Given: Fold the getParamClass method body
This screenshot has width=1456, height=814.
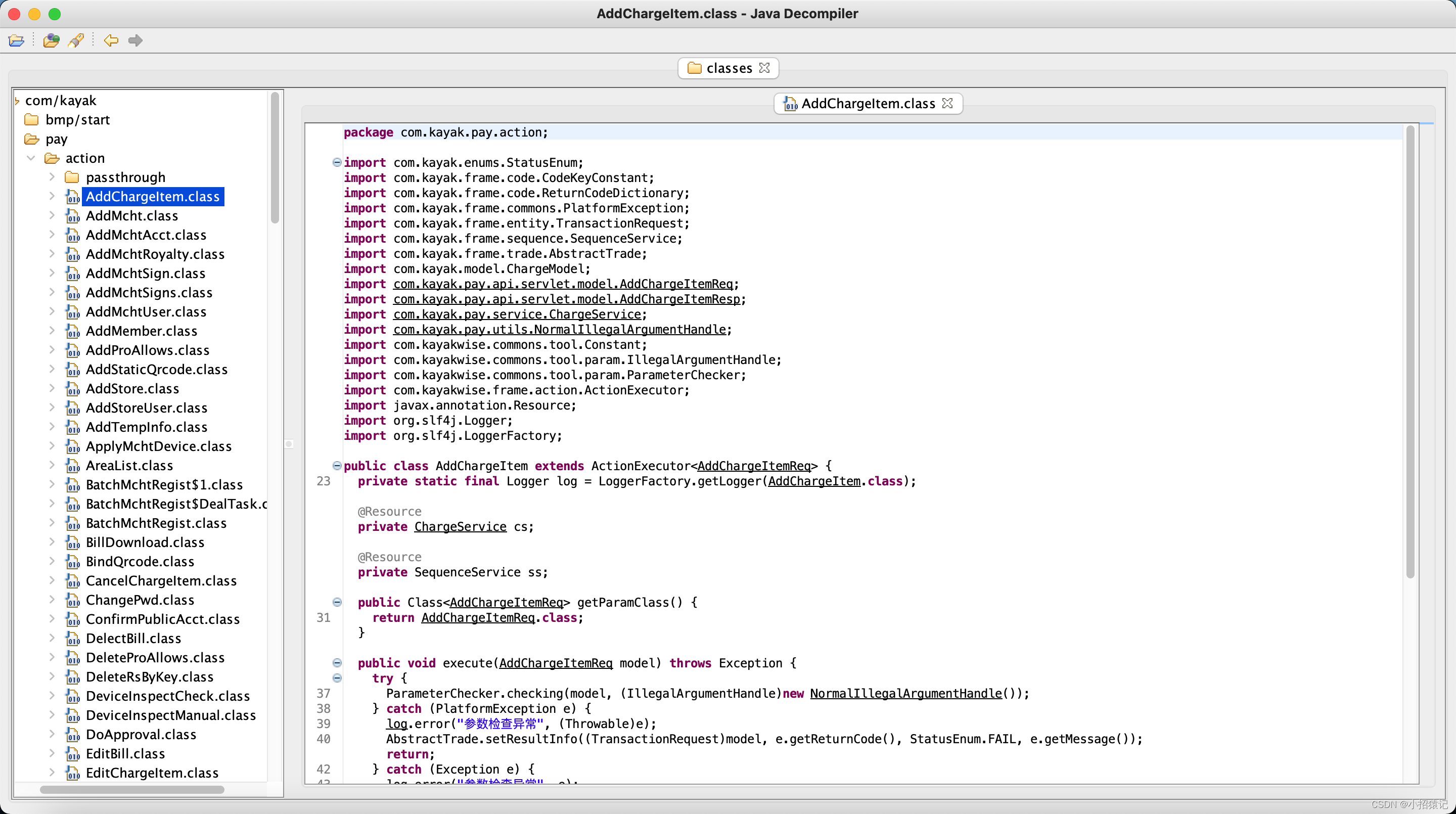Looking at the screenshot, I should 337,602.
